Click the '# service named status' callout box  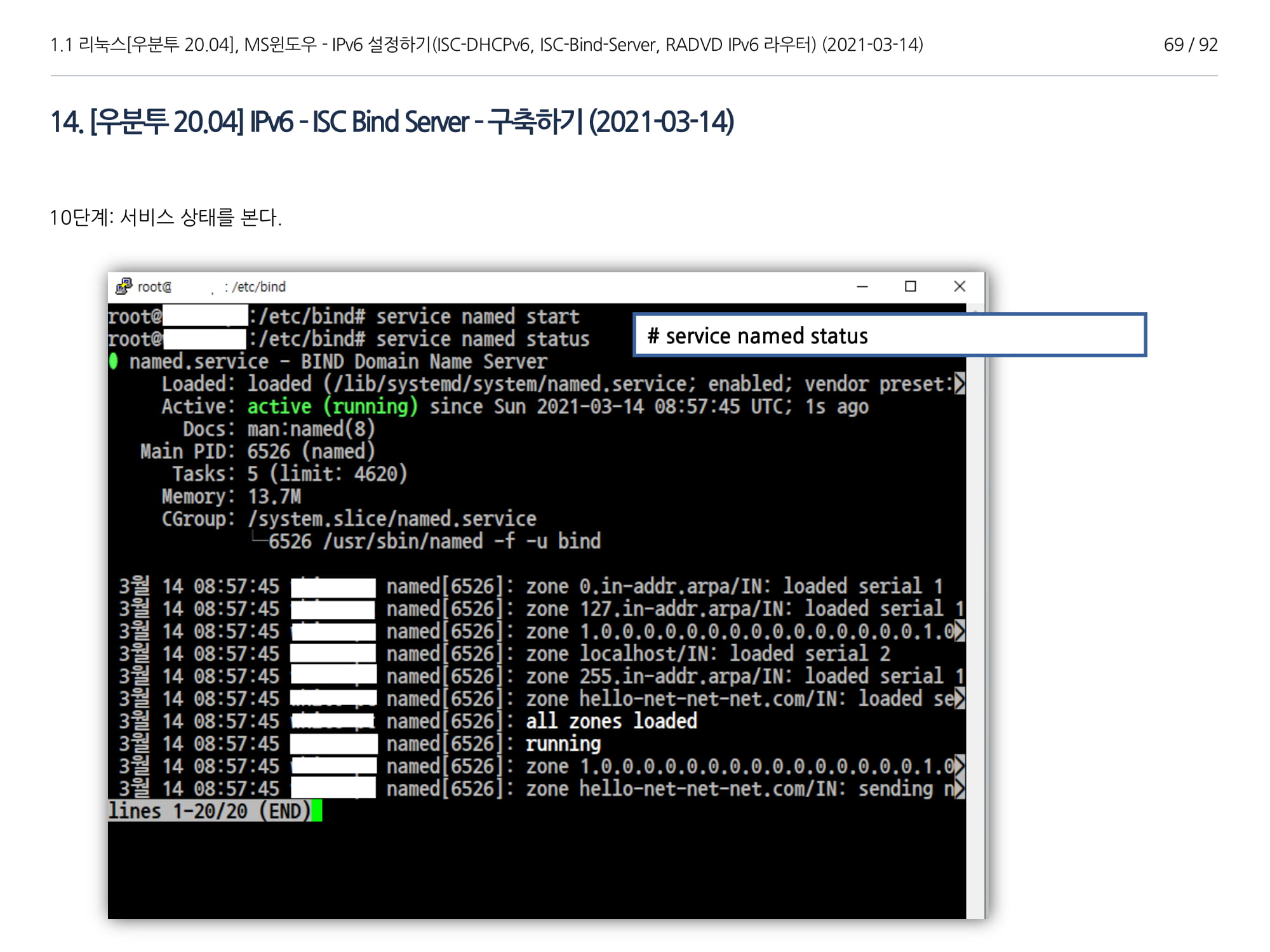[889, 335]
